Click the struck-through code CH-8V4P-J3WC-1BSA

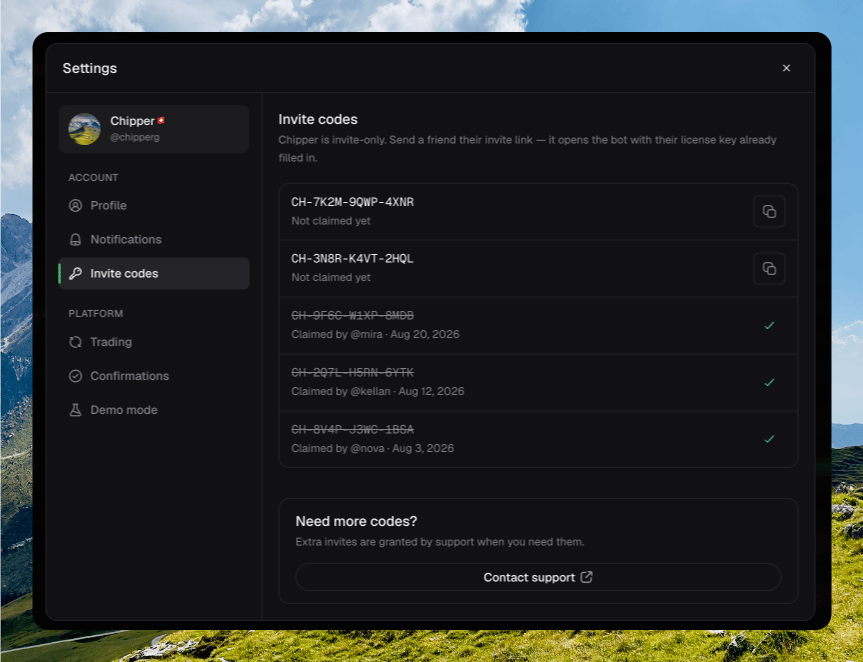pyautogui.click(x=352, y=429)
